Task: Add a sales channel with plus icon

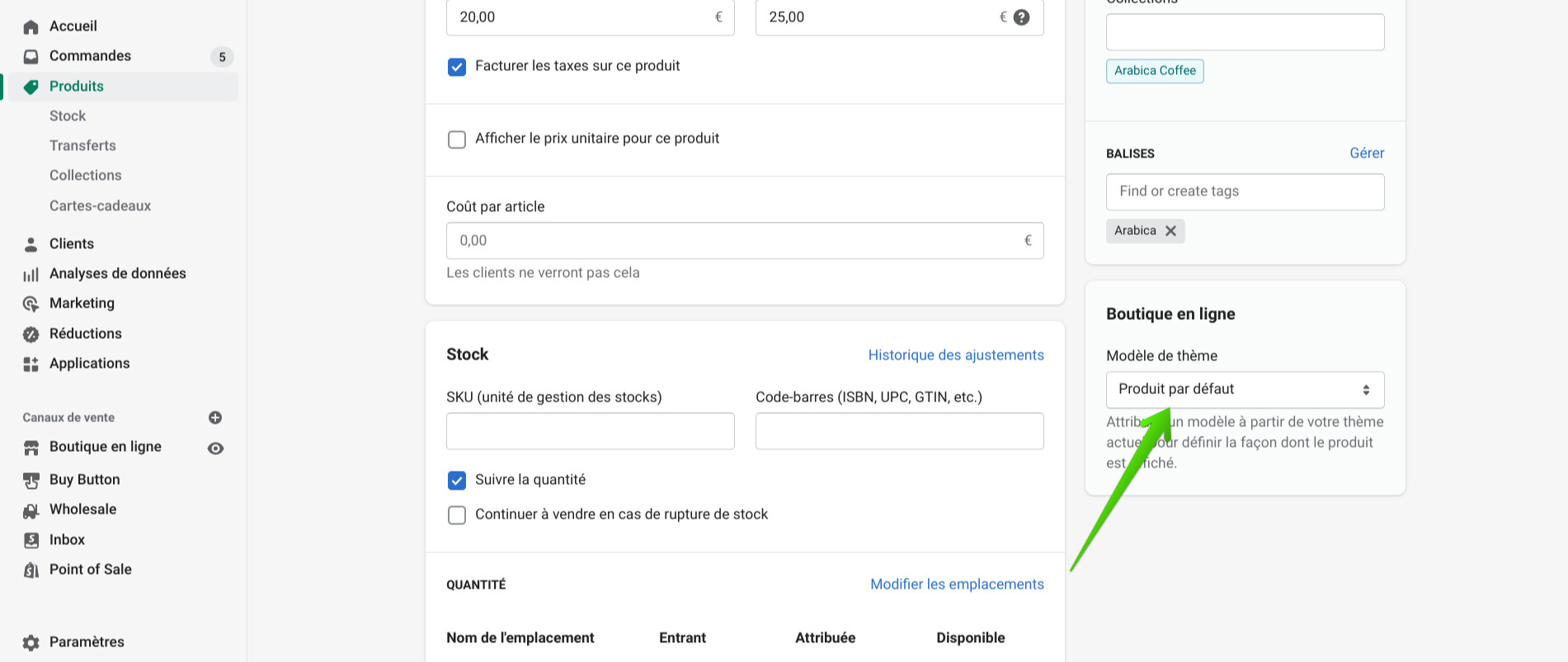Action: point(215,418)
